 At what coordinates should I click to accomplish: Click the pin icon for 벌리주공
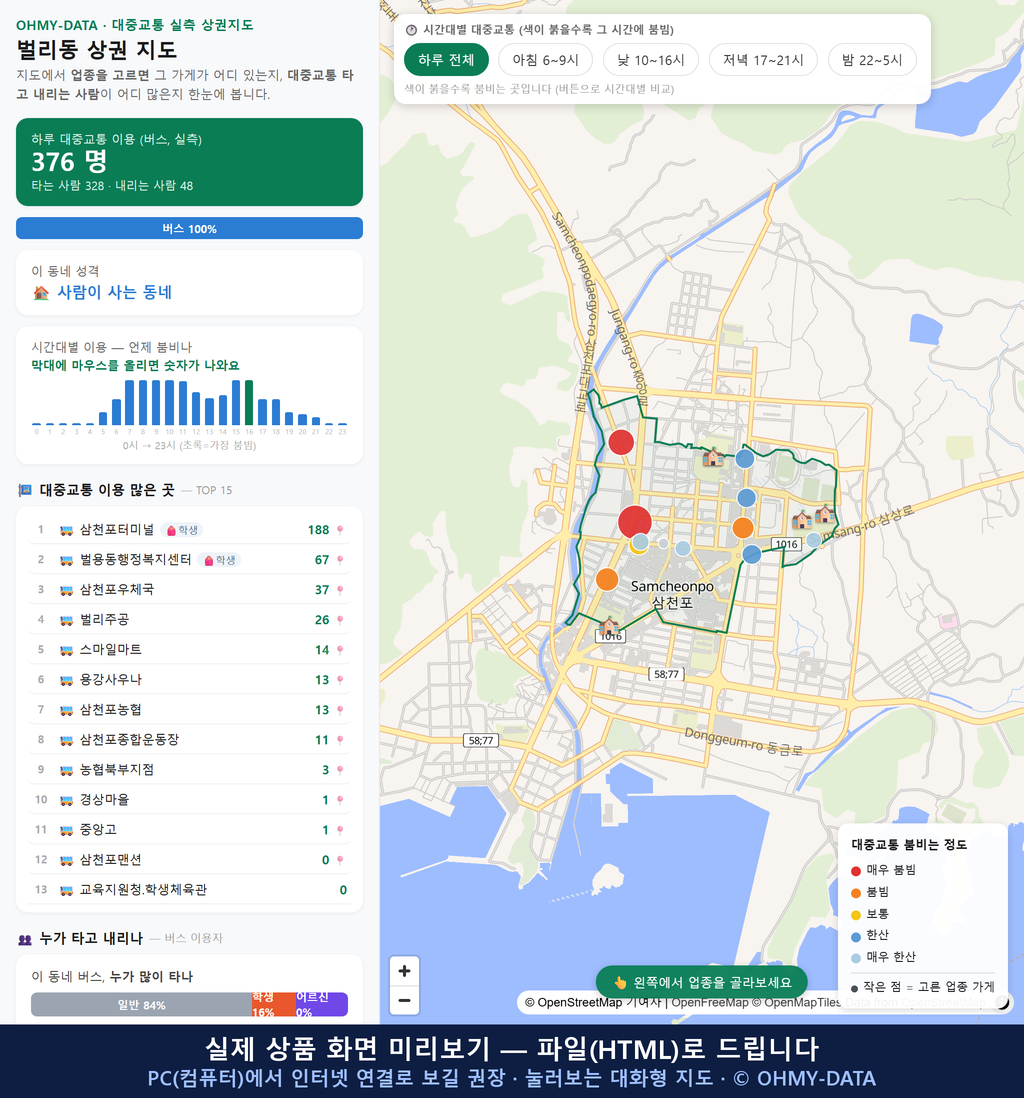point(340,620)
